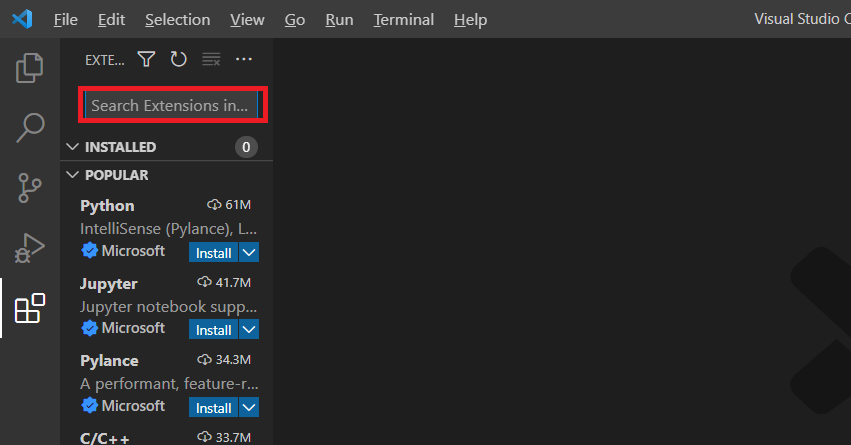Open the Run and Debug view
The height and width of the screenshot is (445, 851).
point(29,248)
